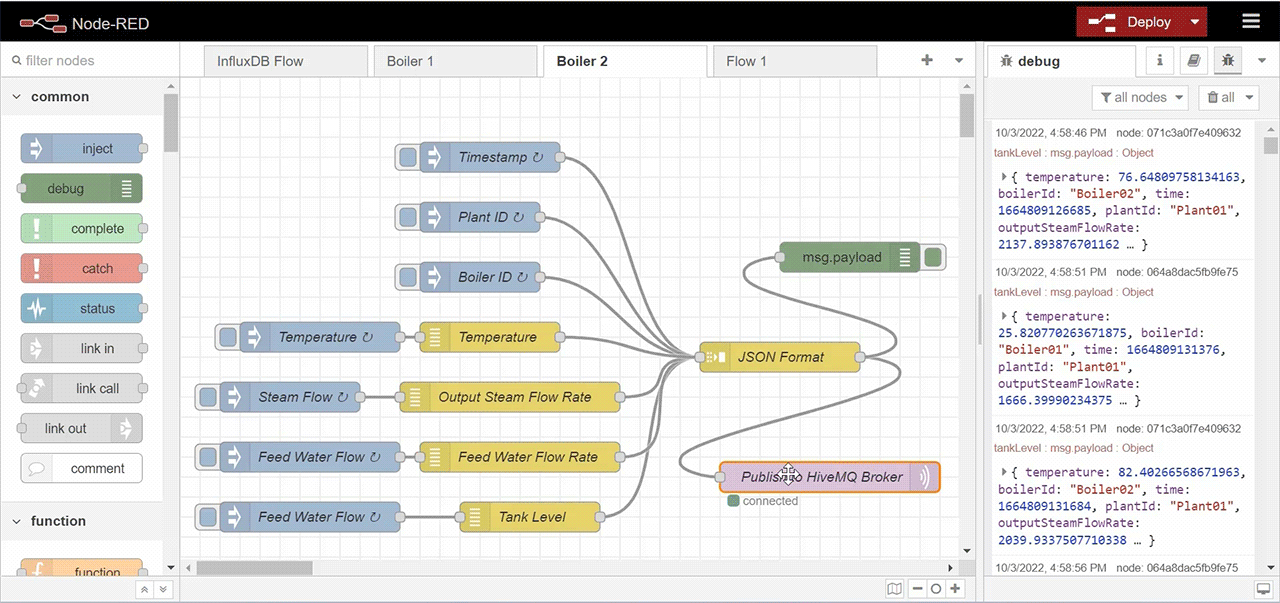The width and height of the screenshot is (1280, 603).
Task: Select the msg.payload debug node
Action: (849, 257)
